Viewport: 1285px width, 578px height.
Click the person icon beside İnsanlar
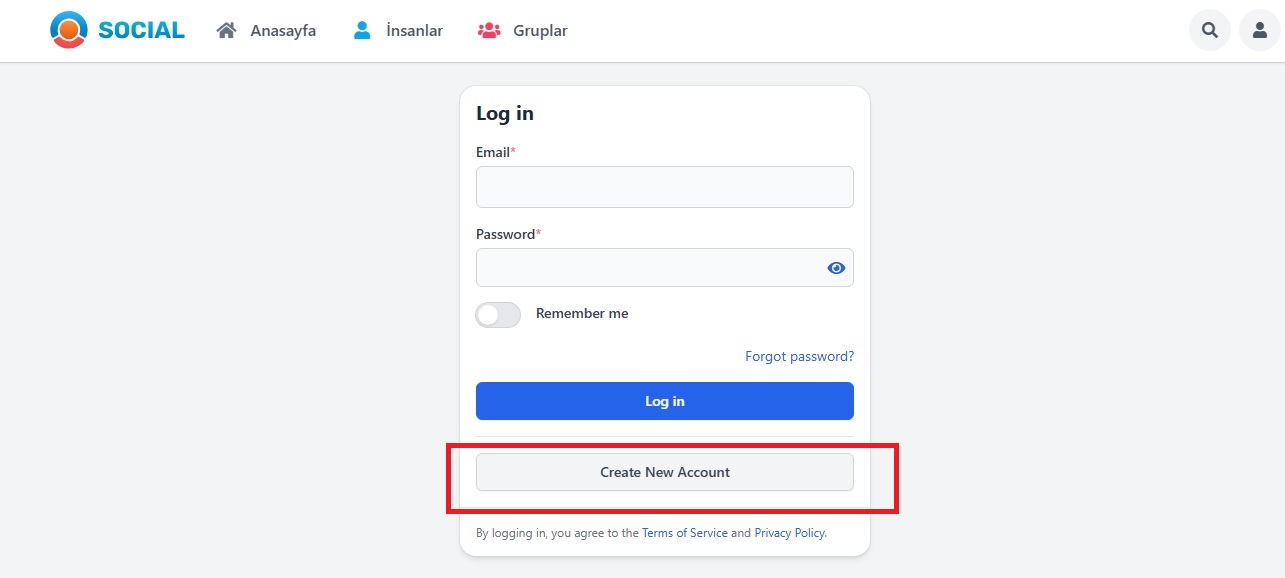point(362,30)
